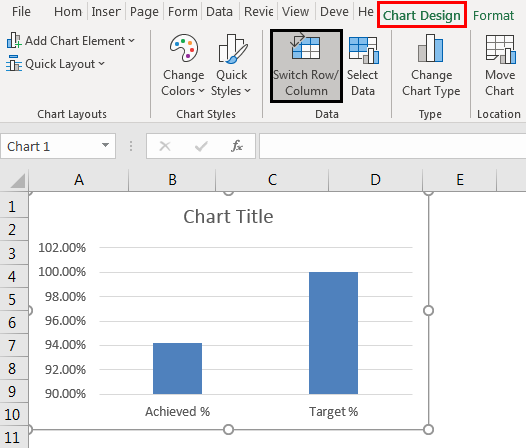Image resolution: width=526 pixels, height=448 pixels.
Task: Select column D header
Action: coord(375,180)
